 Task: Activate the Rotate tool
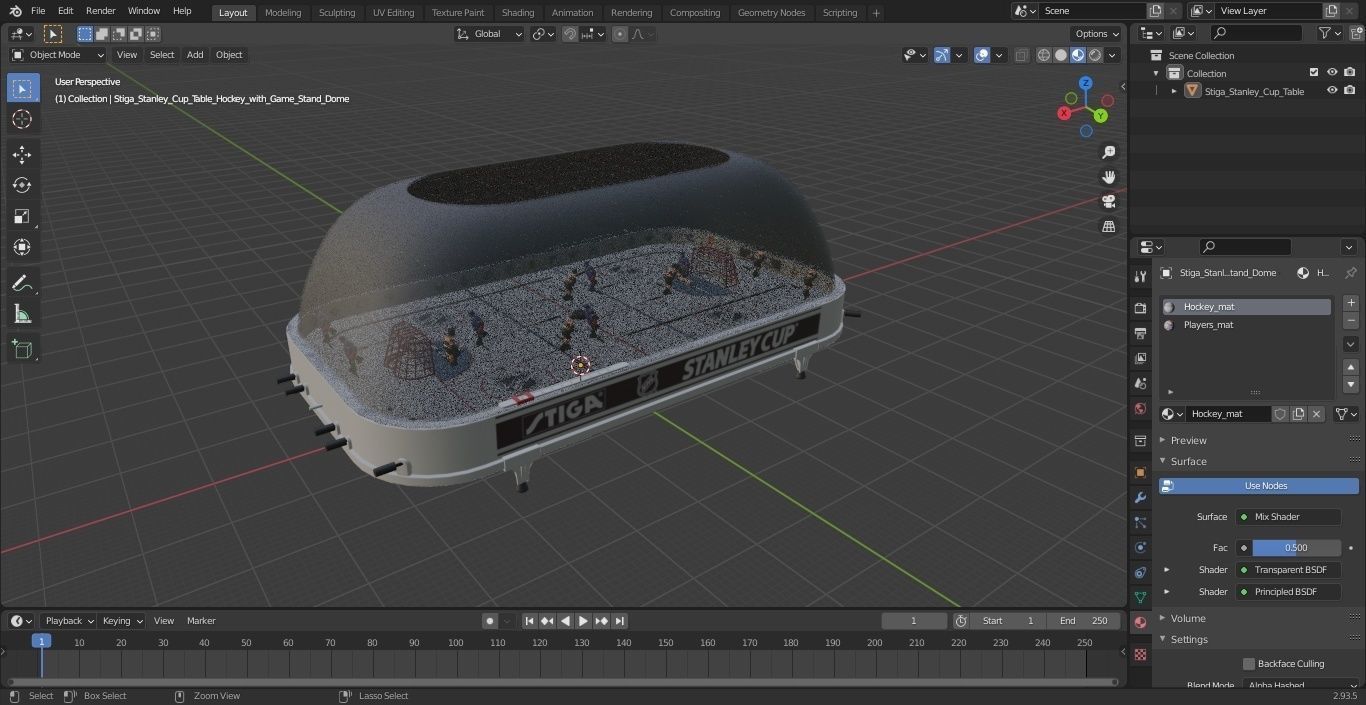click(x=22, y=185)
